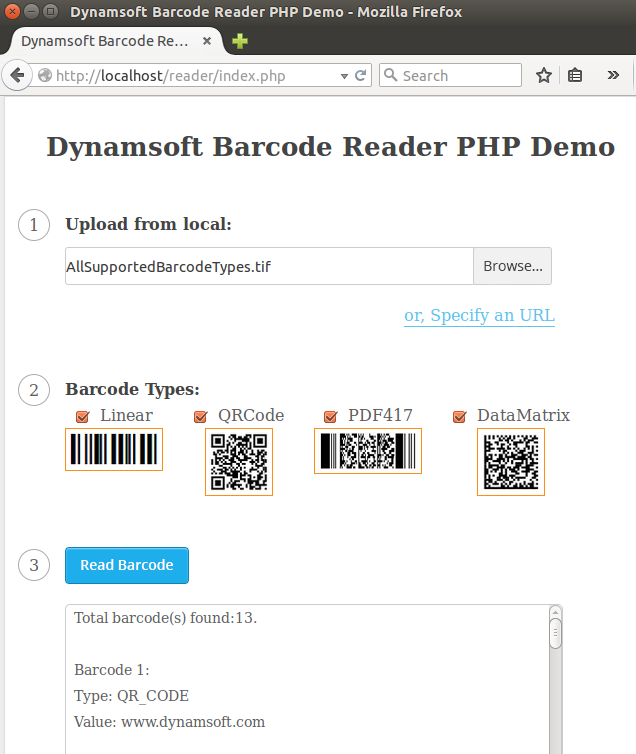Click the Browse... file button

click(x=512, y=266)
